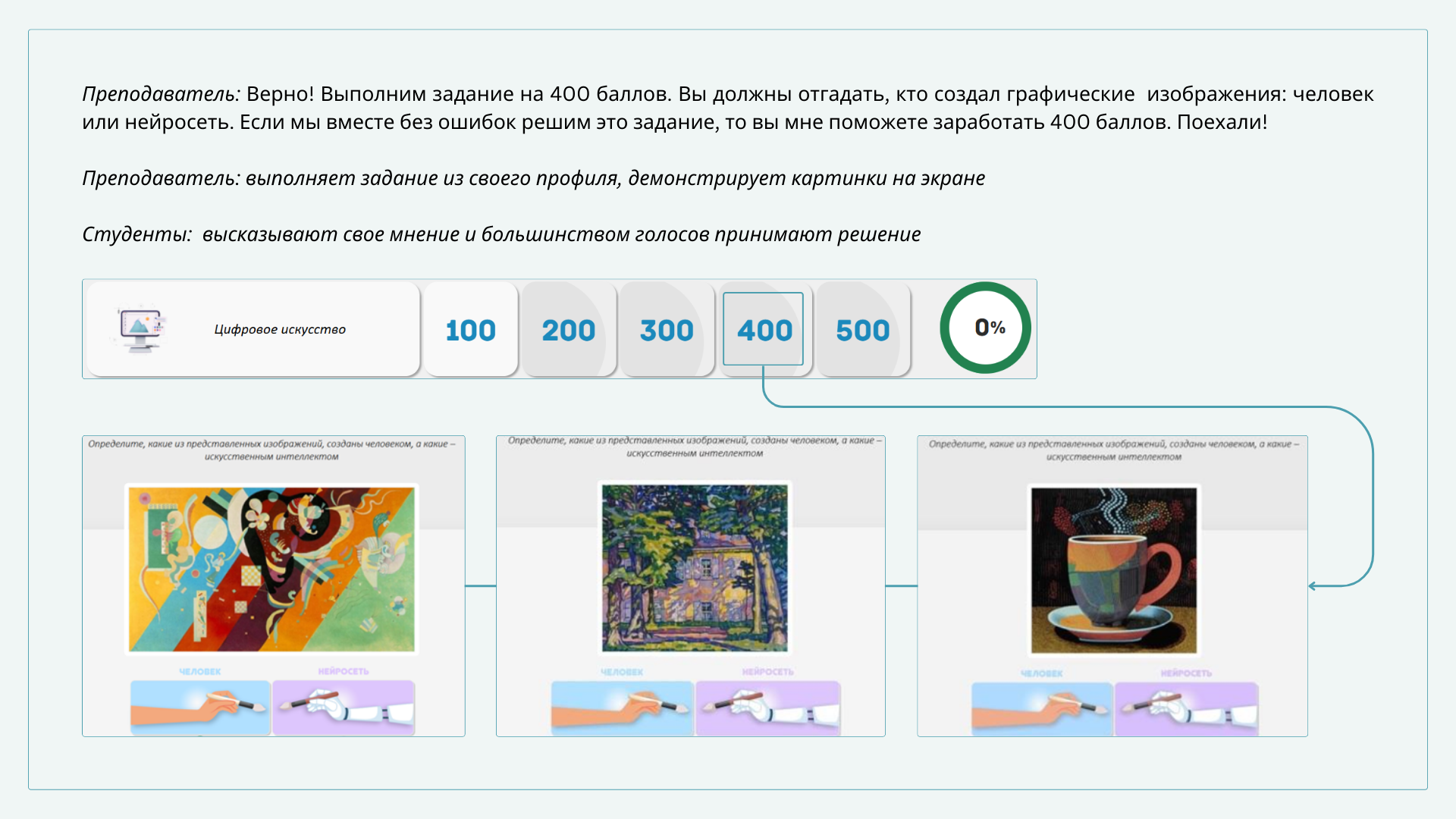
Task: Click the steaming coffee cup image
Action: click(x=1113, y=570)
